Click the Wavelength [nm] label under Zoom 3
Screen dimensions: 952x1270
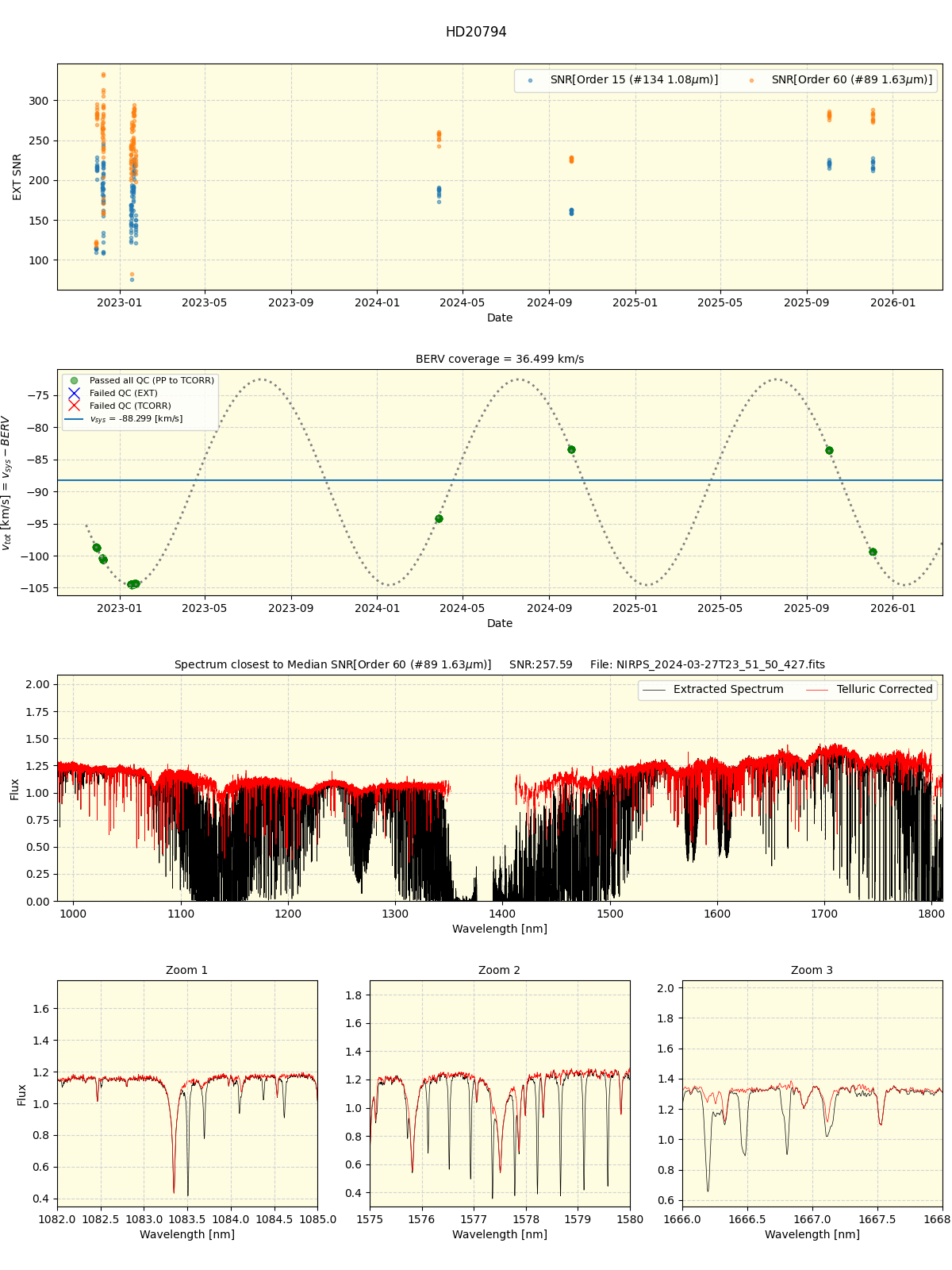click(812, 1234)
